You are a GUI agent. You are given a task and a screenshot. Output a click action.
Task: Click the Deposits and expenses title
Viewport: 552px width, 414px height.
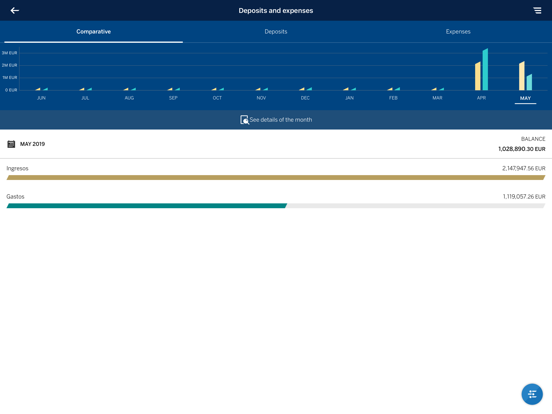pos(276,11)
